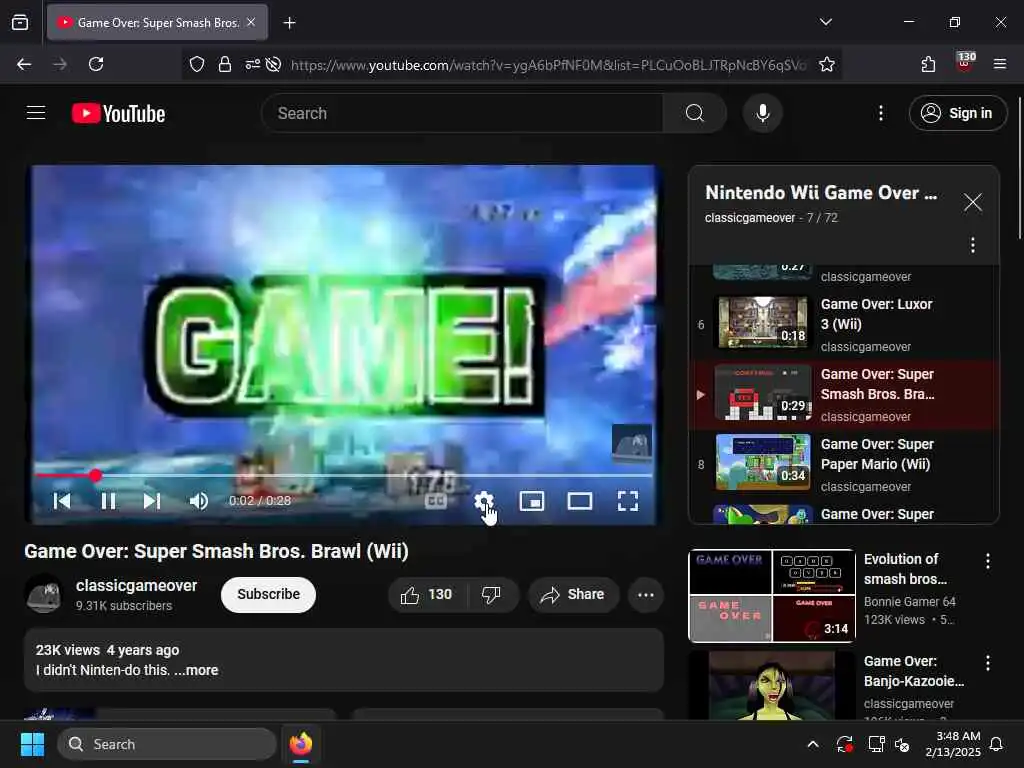Viewport: 1024px width, 768px height.
Task: Go back in the browser
Action: pos(24,64)
